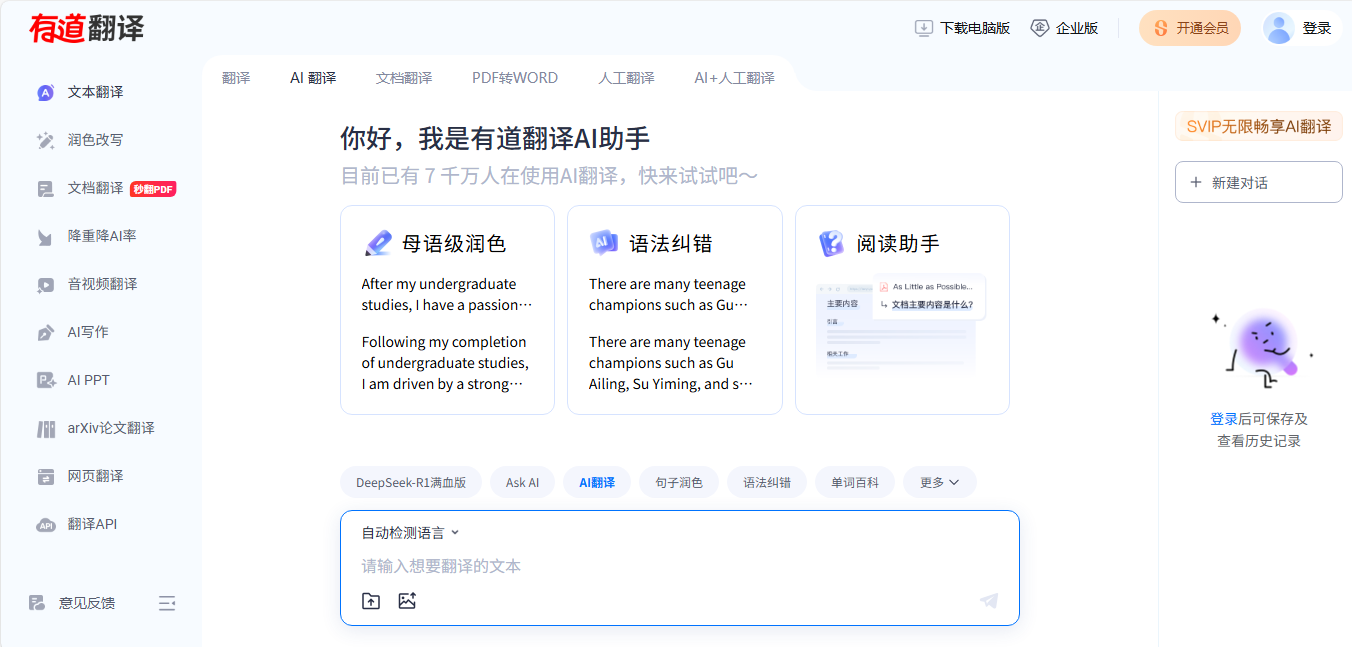Click the send arrow icon
Image resolution: width=1352 pixels, height=647 pixels.
(989, 601)
